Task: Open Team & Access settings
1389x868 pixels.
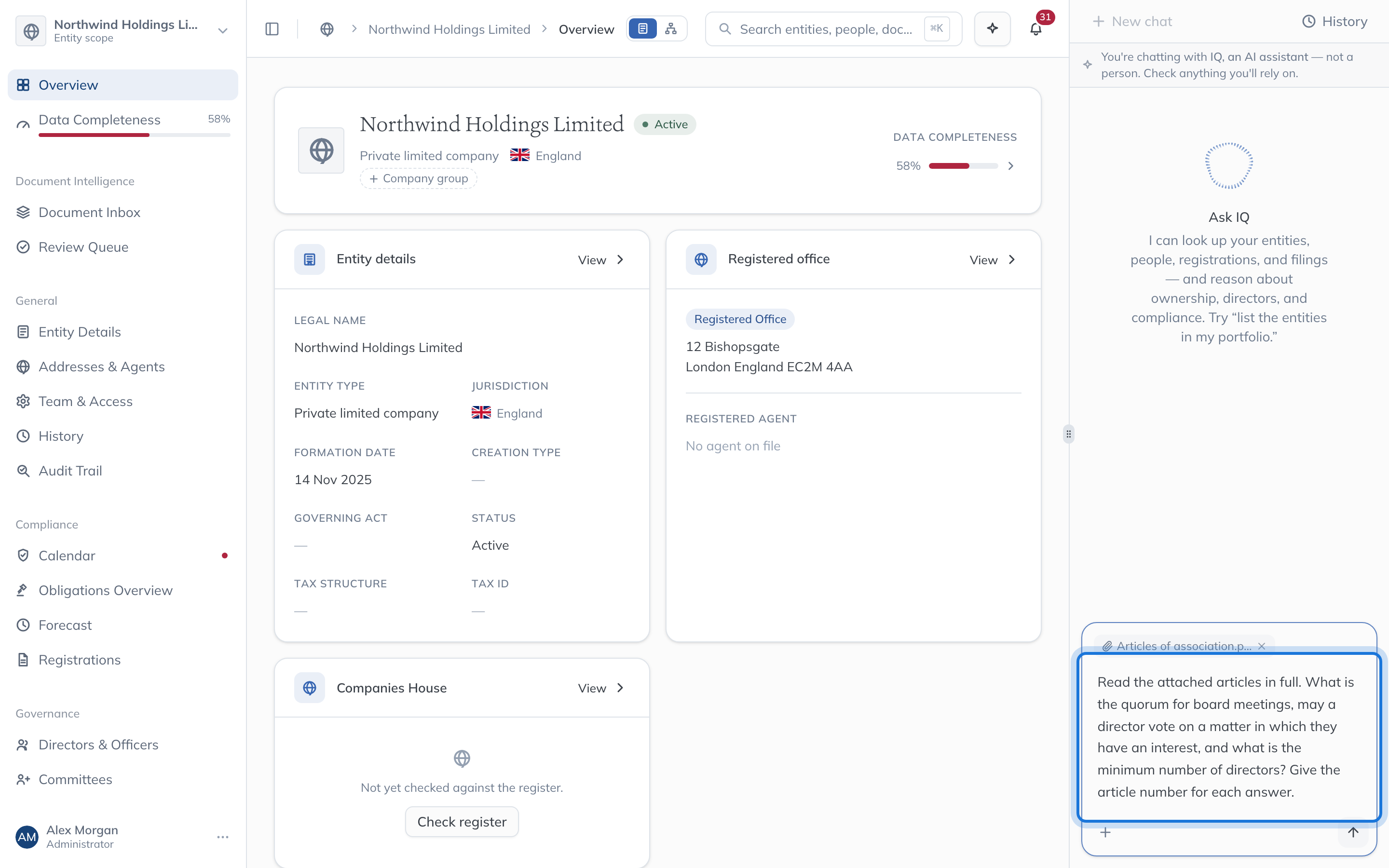Action: pos(123,401)
